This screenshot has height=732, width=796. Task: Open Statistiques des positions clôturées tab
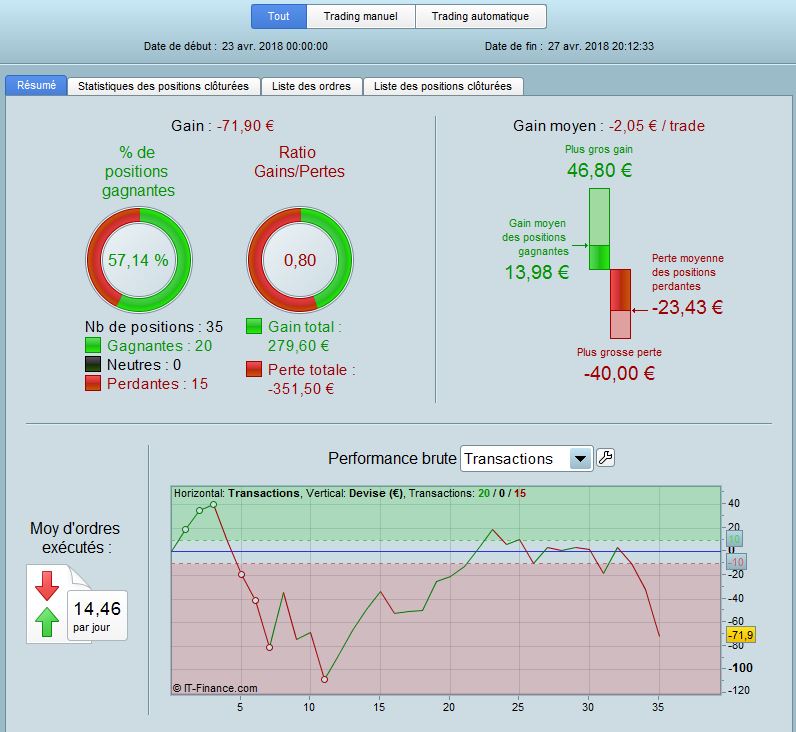[x=163, y=86]
